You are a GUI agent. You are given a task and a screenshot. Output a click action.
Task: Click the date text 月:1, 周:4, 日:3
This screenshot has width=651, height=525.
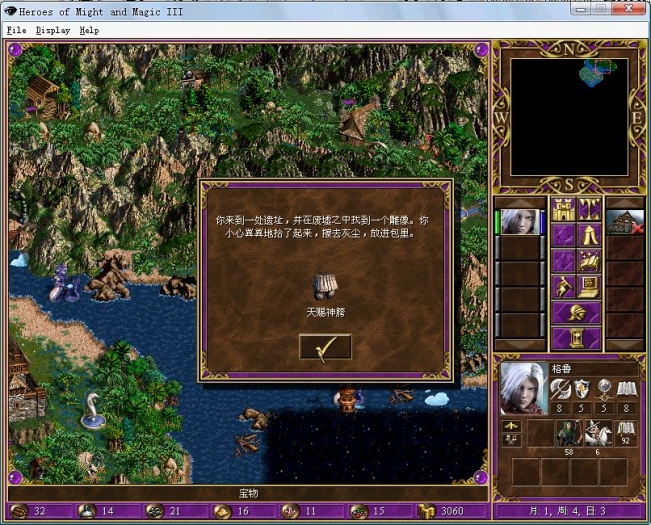click(x=568, y=511)
